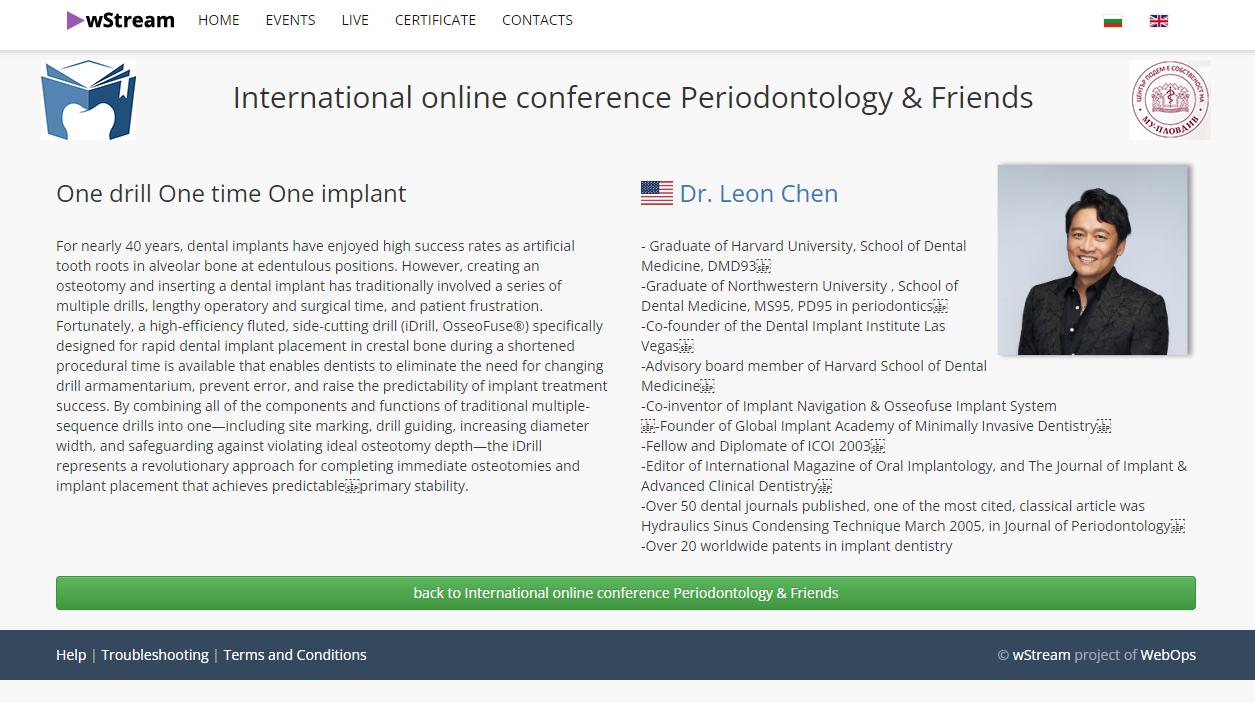
Task: Click the US flag next to Dr. Leon Chen
Action: [x=657, y=193]
